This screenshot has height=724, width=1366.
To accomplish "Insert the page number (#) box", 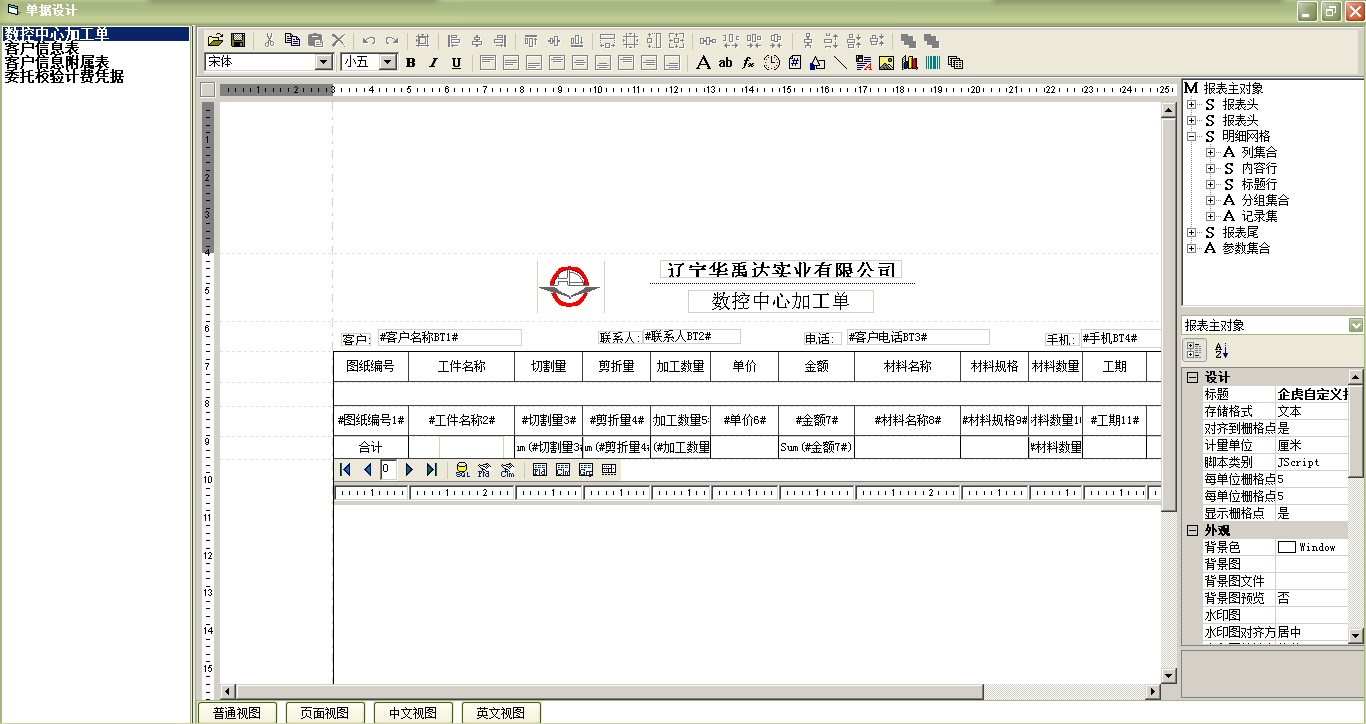I will point(795,62).
